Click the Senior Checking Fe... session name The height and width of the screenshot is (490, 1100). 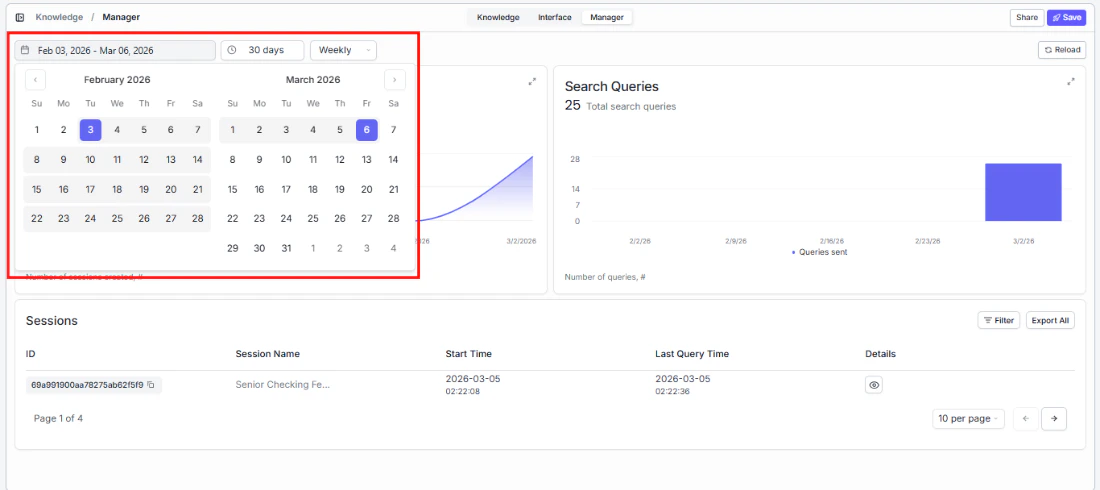[x=282, y=385]
